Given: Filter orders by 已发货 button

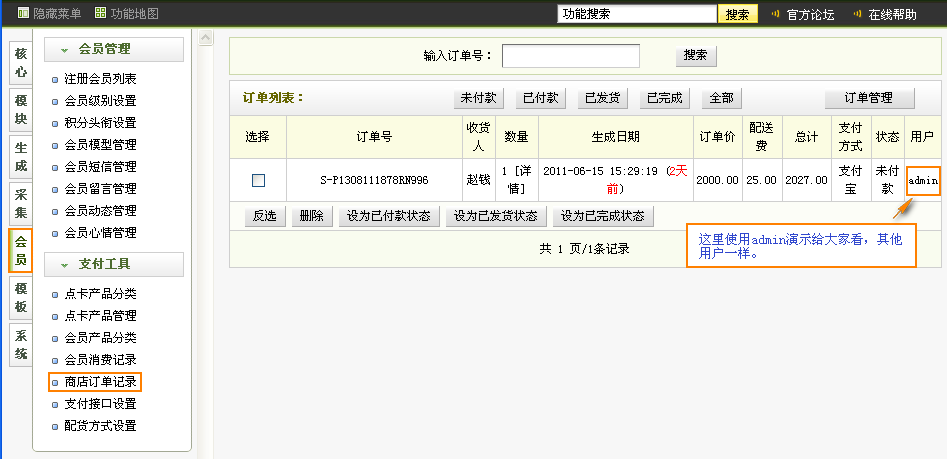Looking at the screenshot, I should tap(602, 98).
